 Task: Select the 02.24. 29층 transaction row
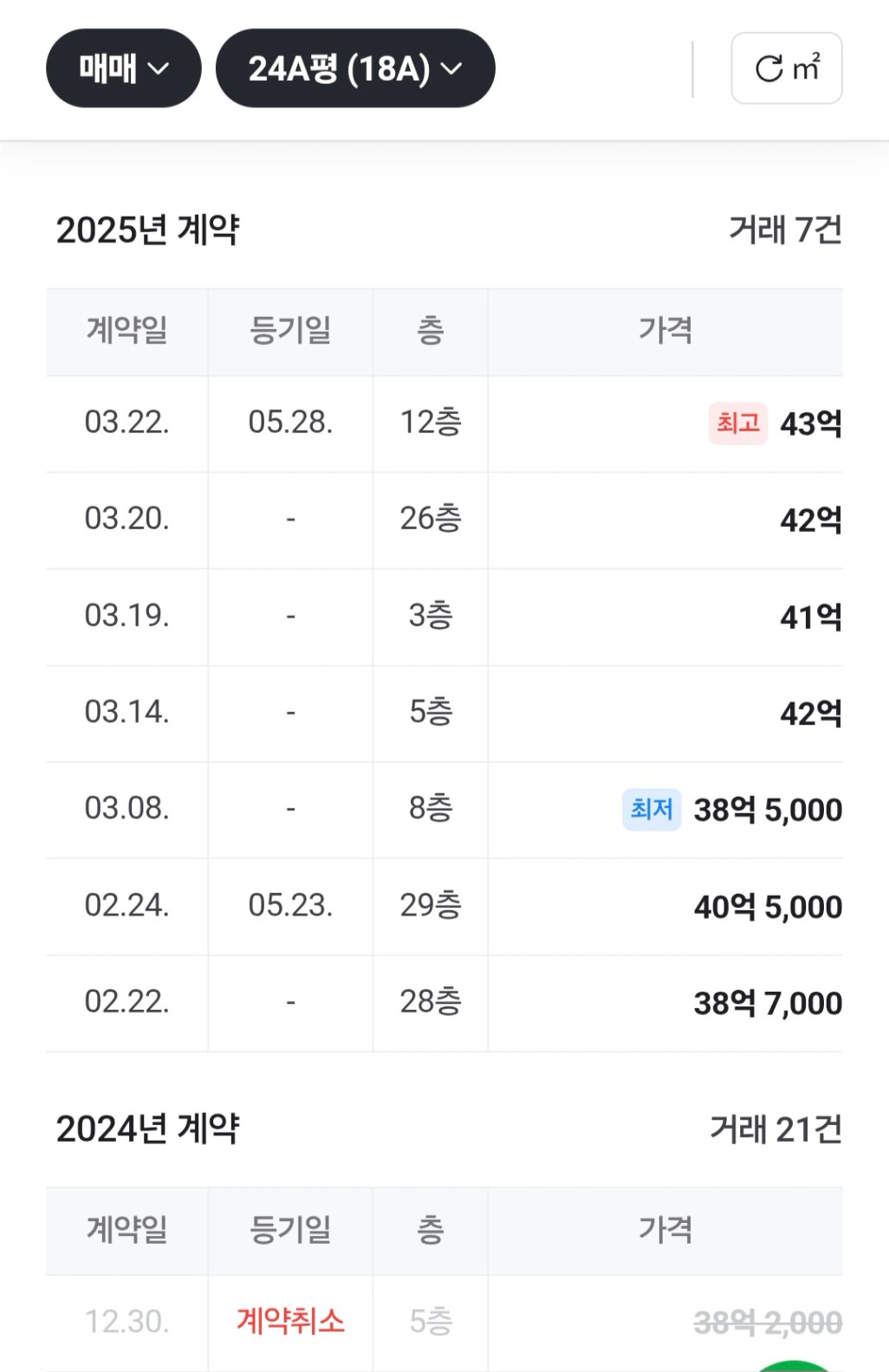pyautogui.click(x=444, y=906)
